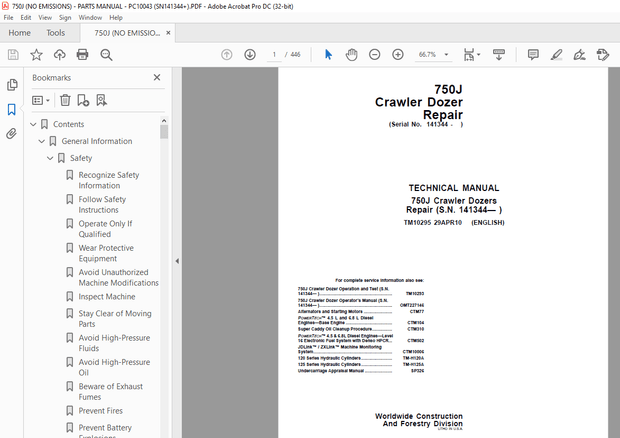This screenshot has width=620, height=438.
Task: Add document to starred with star icon
Action: click(36, 55)
